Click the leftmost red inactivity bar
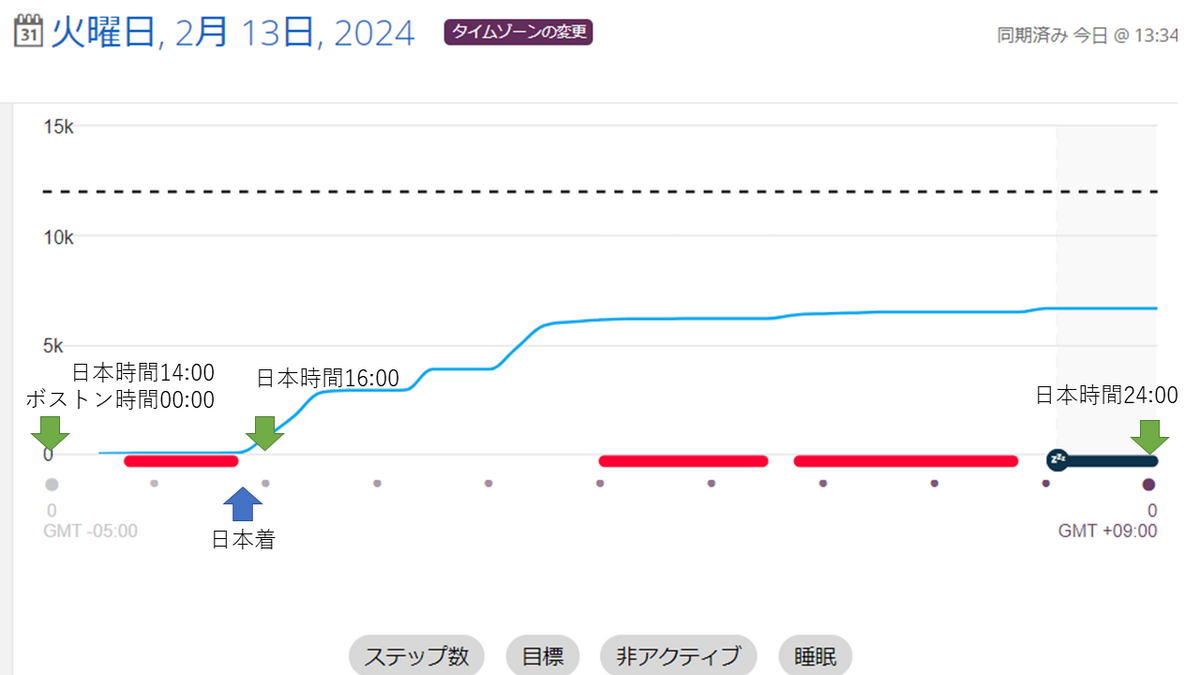The height and width of the screenshot is (675, 1200). point(181,461)
